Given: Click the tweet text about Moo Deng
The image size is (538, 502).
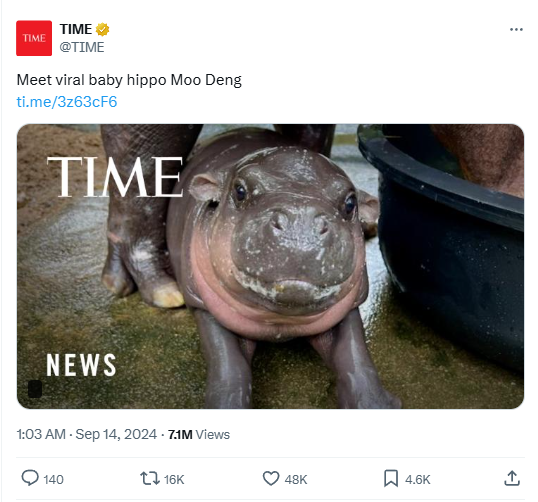Looking at the screenshot, I should 129,80.
